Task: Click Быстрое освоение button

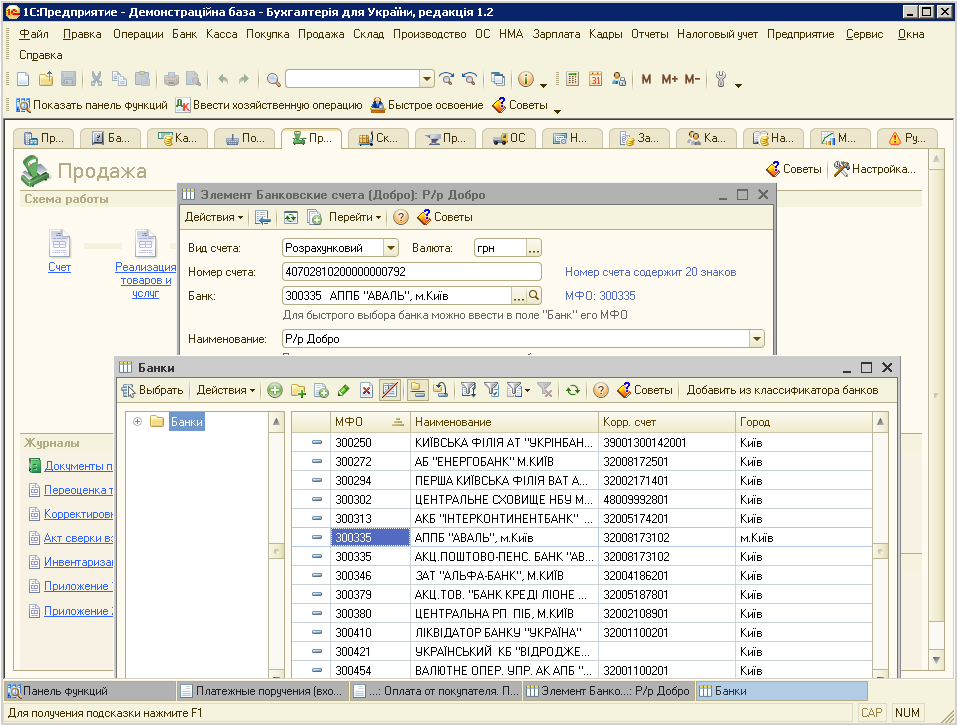Action: tap(427, 105)
